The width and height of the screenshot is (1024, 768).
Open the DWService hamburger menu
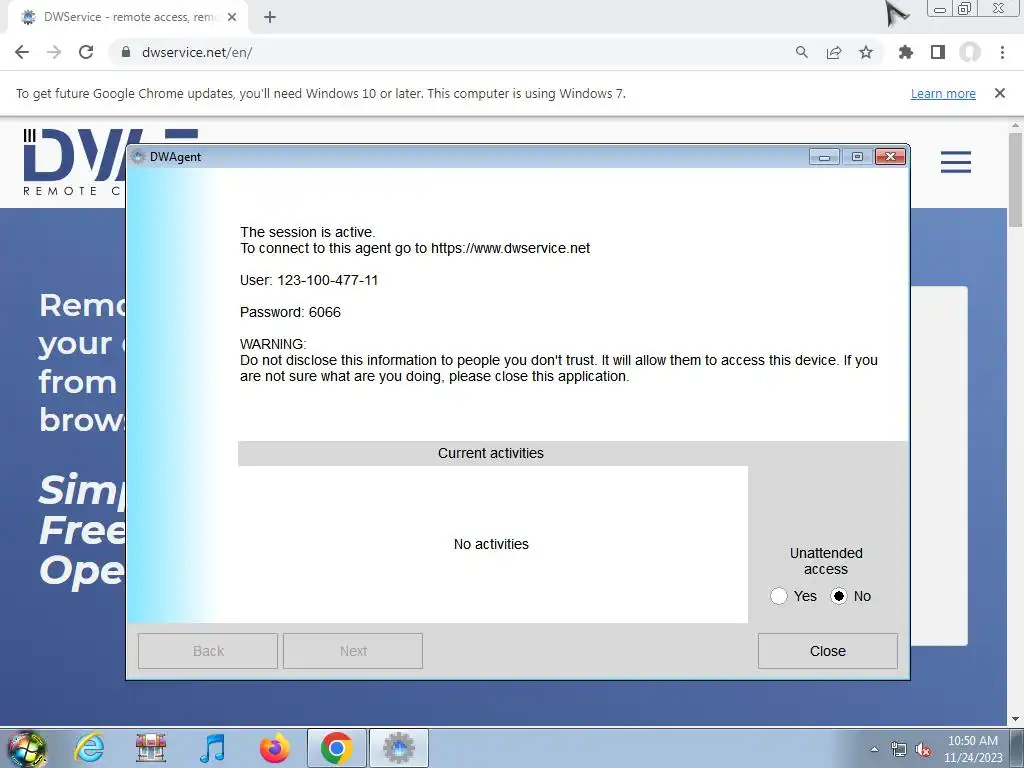tap(955, 161)
